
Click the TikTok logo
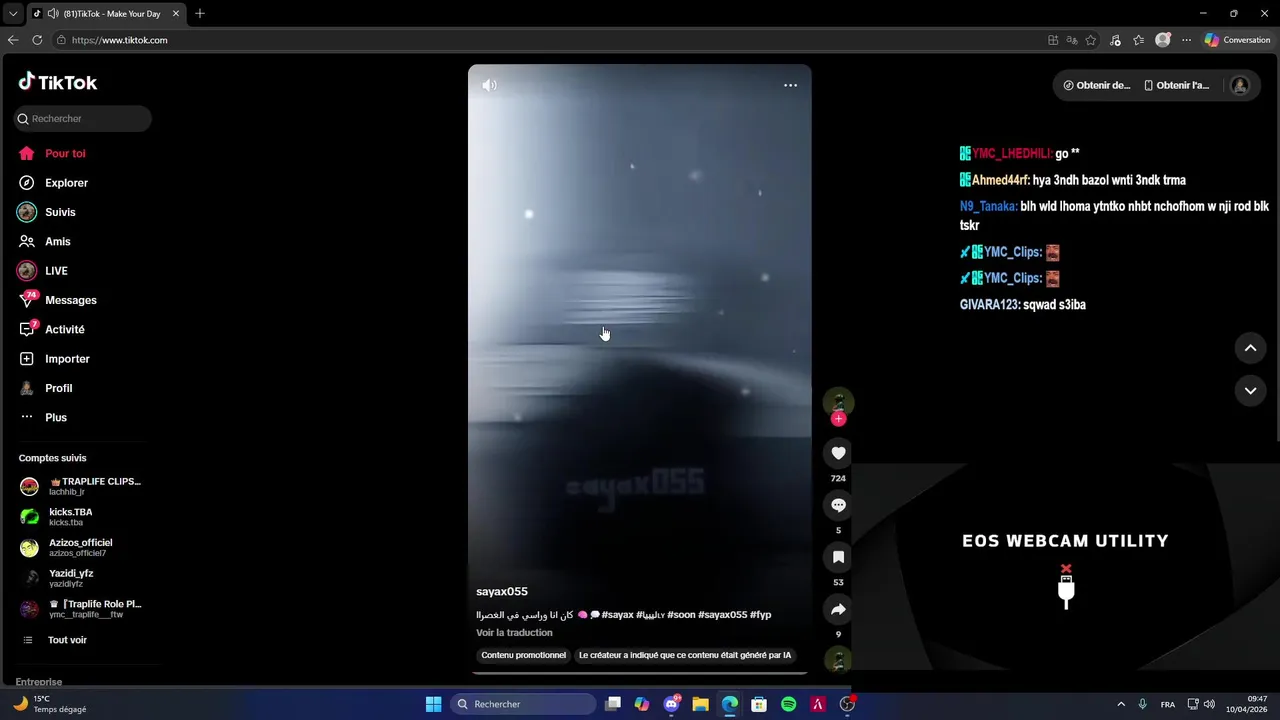point(58,82)
